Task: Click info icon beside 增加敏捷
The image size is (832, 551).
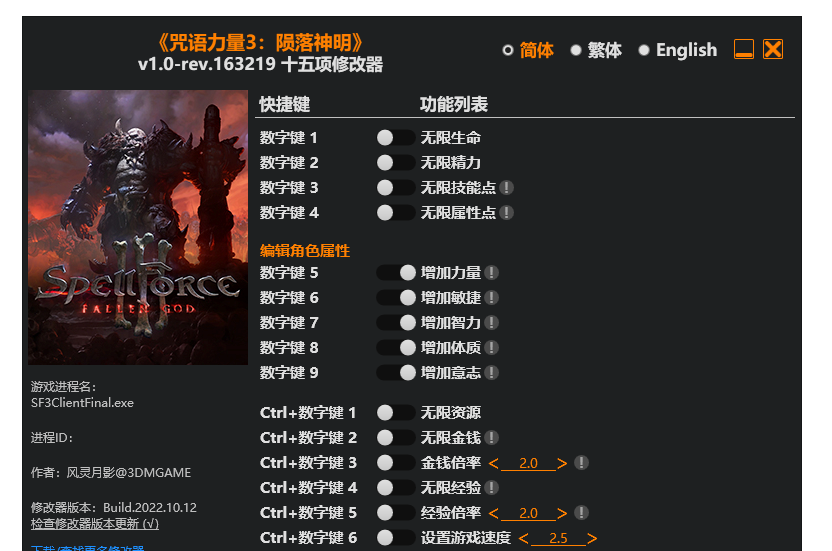Action: click(491, 297)
